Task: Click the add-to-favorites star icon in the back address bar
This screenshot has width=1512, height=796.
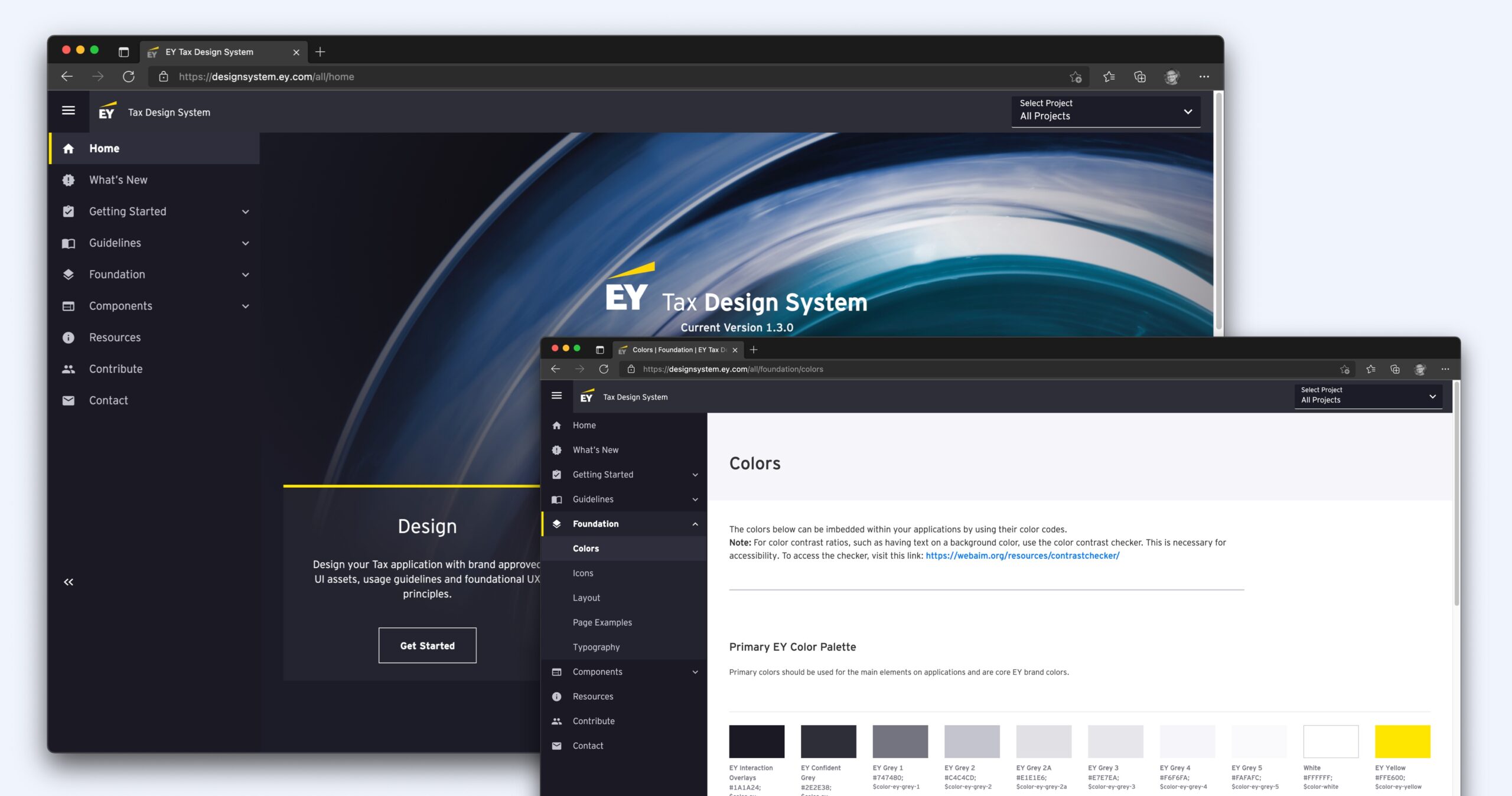Action: click(1076, 77)
